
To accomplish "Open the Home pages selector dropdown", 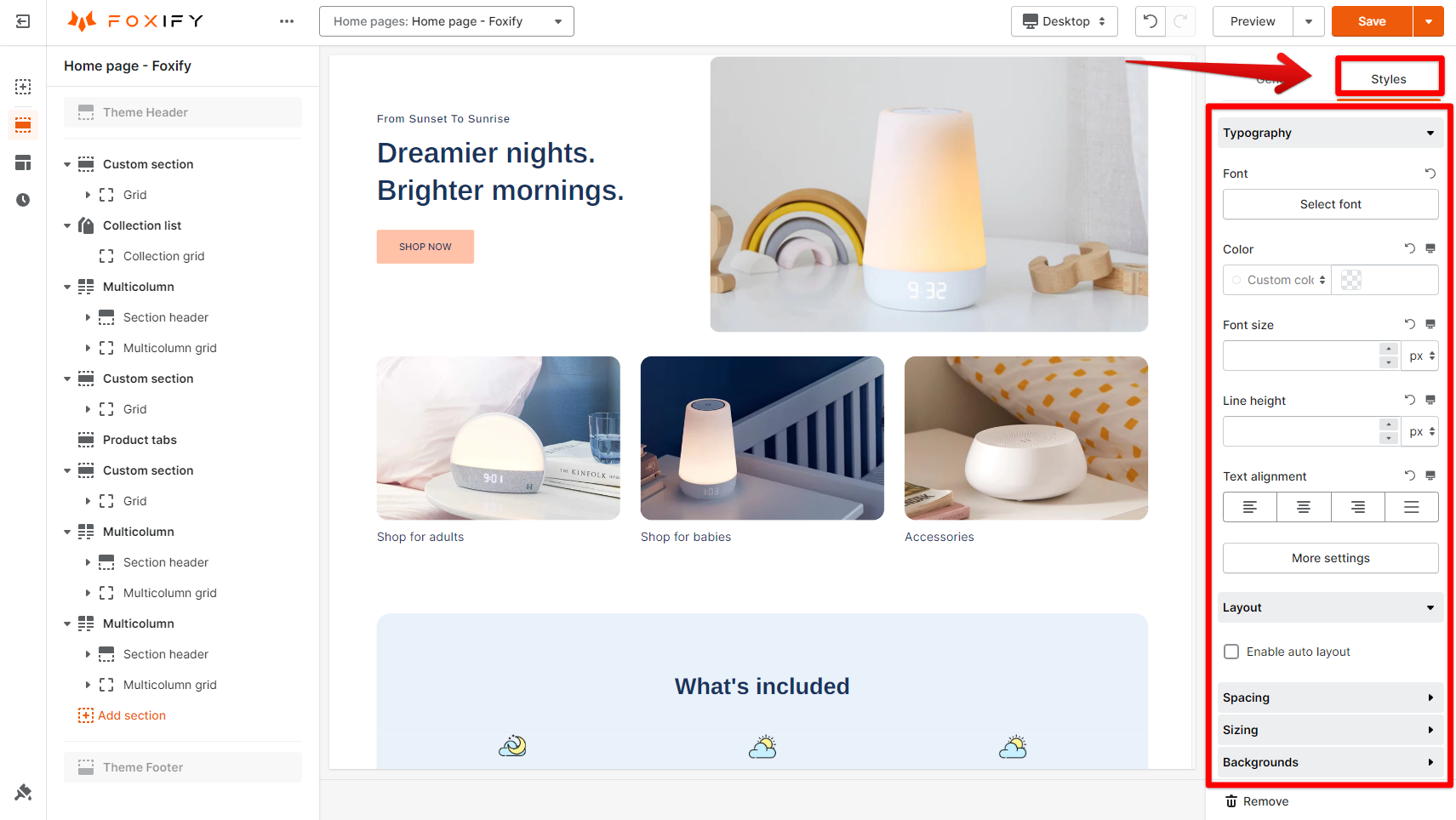I will (447, 21).
